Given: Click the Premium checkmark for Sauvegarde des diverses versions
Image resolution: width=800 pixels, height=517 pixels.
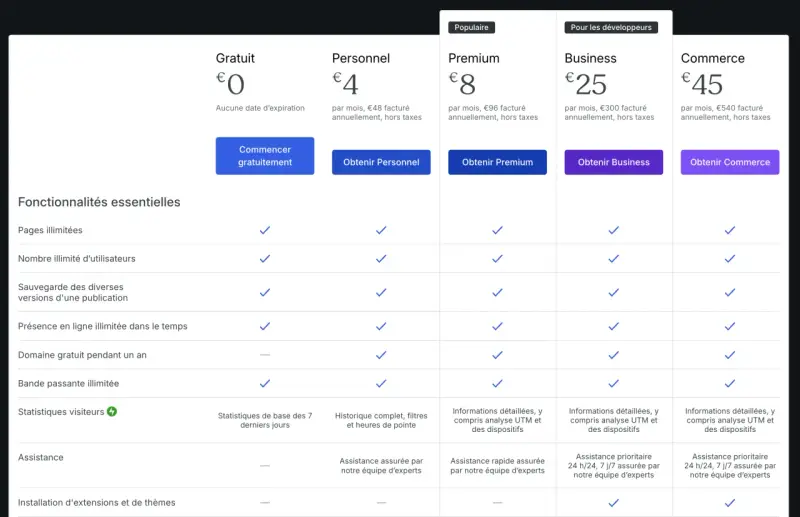Looking at the screenshot, I should tap(497, 292).
